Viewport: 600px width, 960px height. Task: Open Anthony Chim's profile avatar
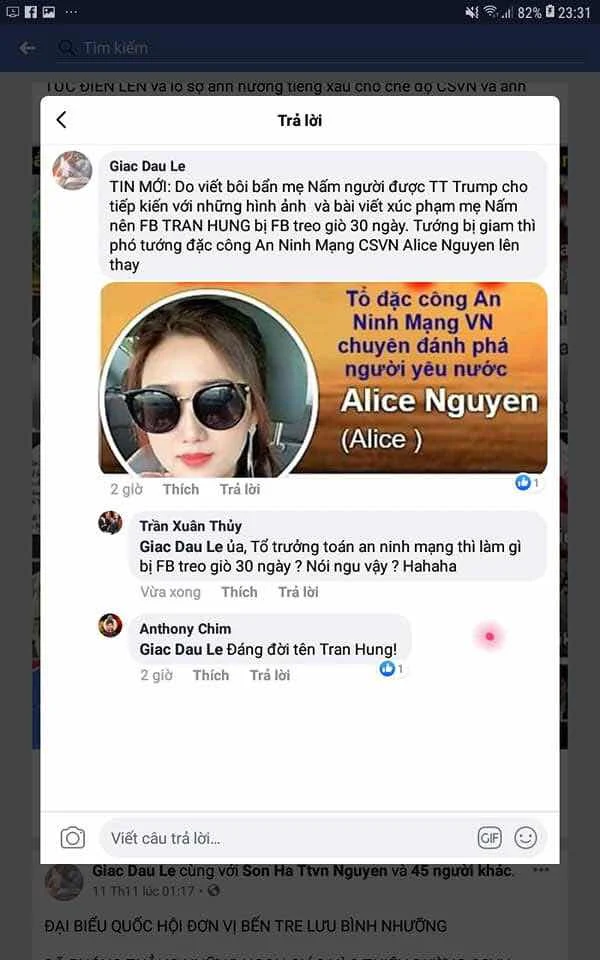click(x=110, y=626)
